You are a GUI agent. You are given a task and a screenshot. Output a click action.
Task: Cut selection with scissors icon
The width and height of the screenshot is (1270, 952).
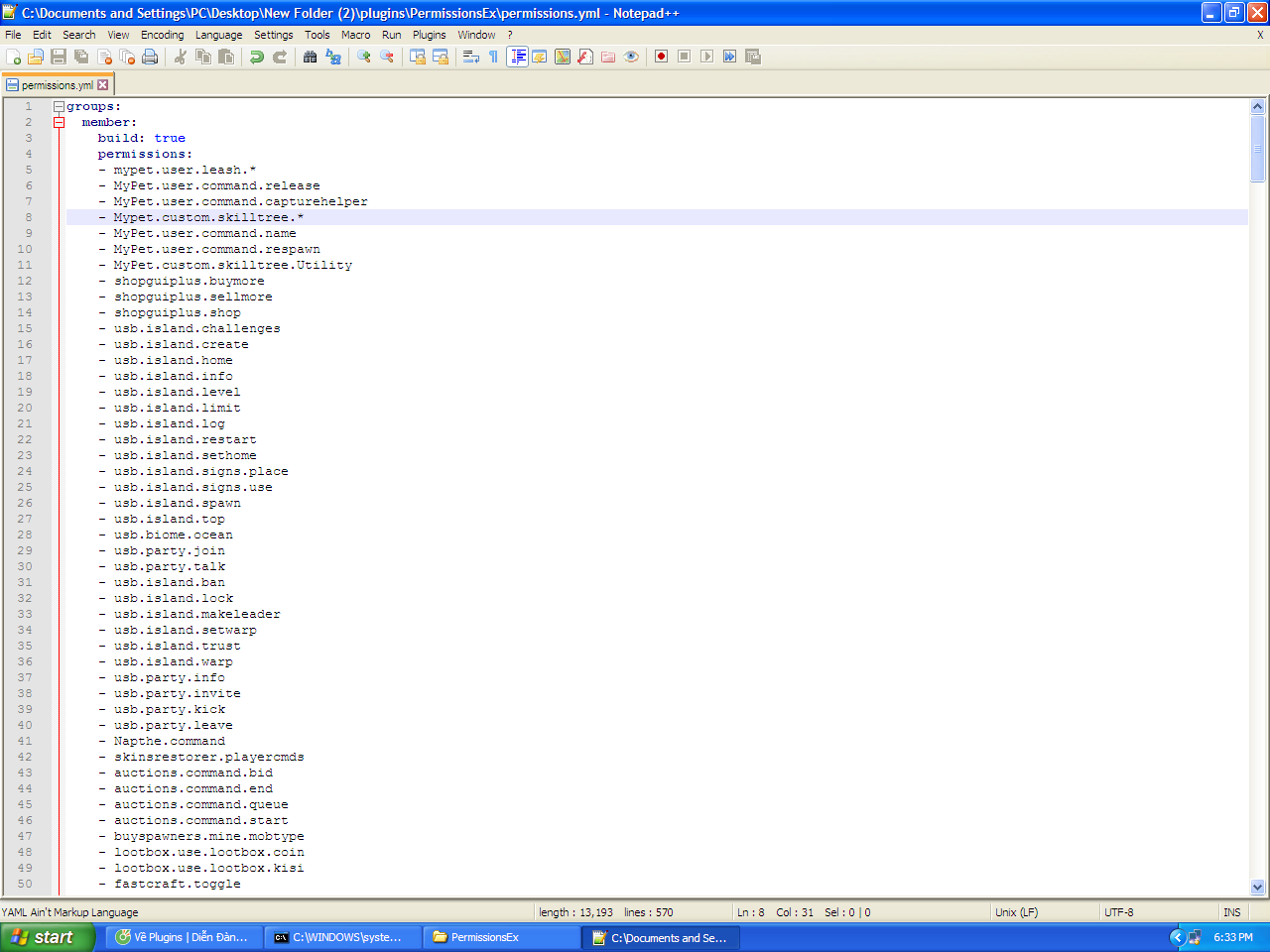click(x=181, y=57)
